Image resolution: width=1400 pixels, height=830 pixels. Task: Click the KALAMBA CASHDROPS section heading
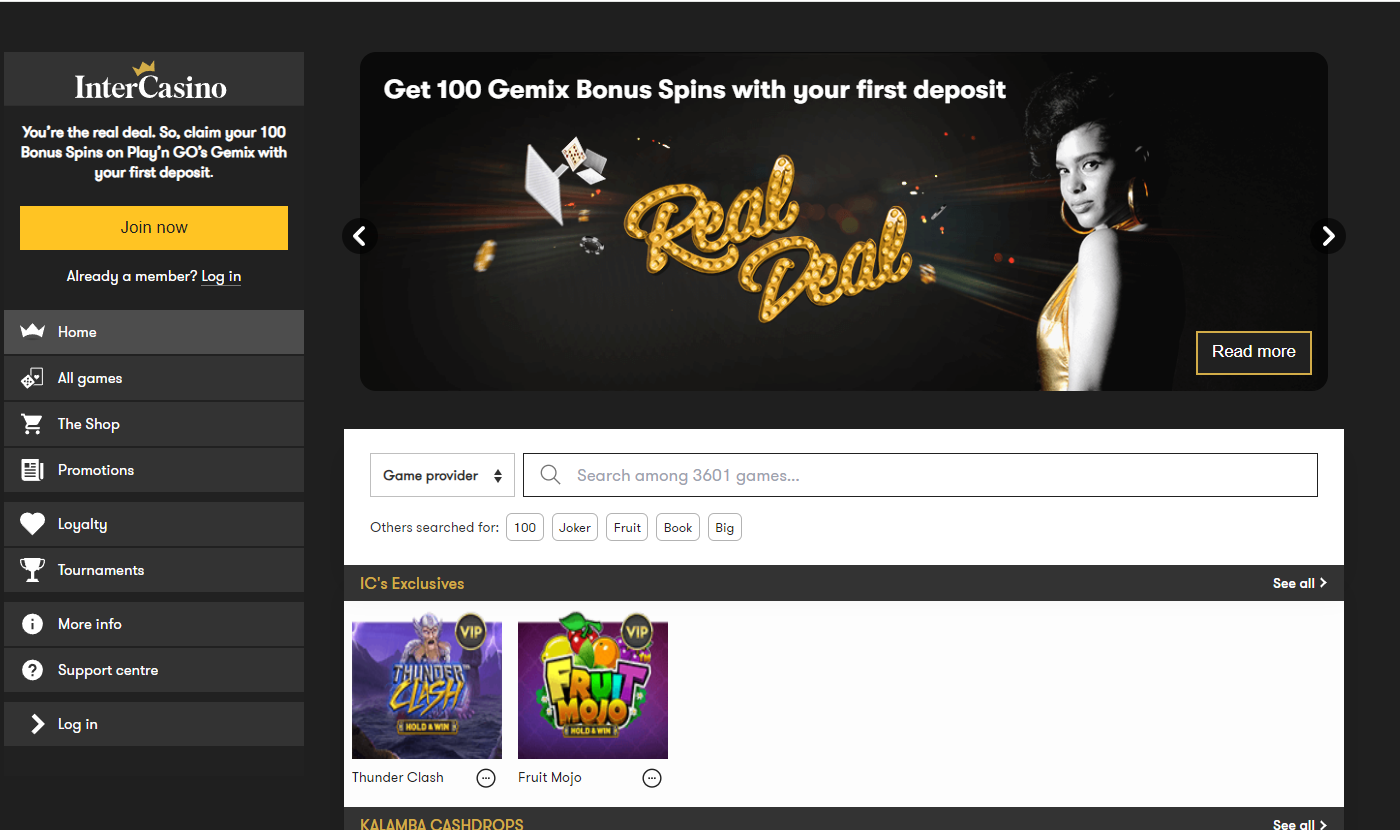point(442,824)
